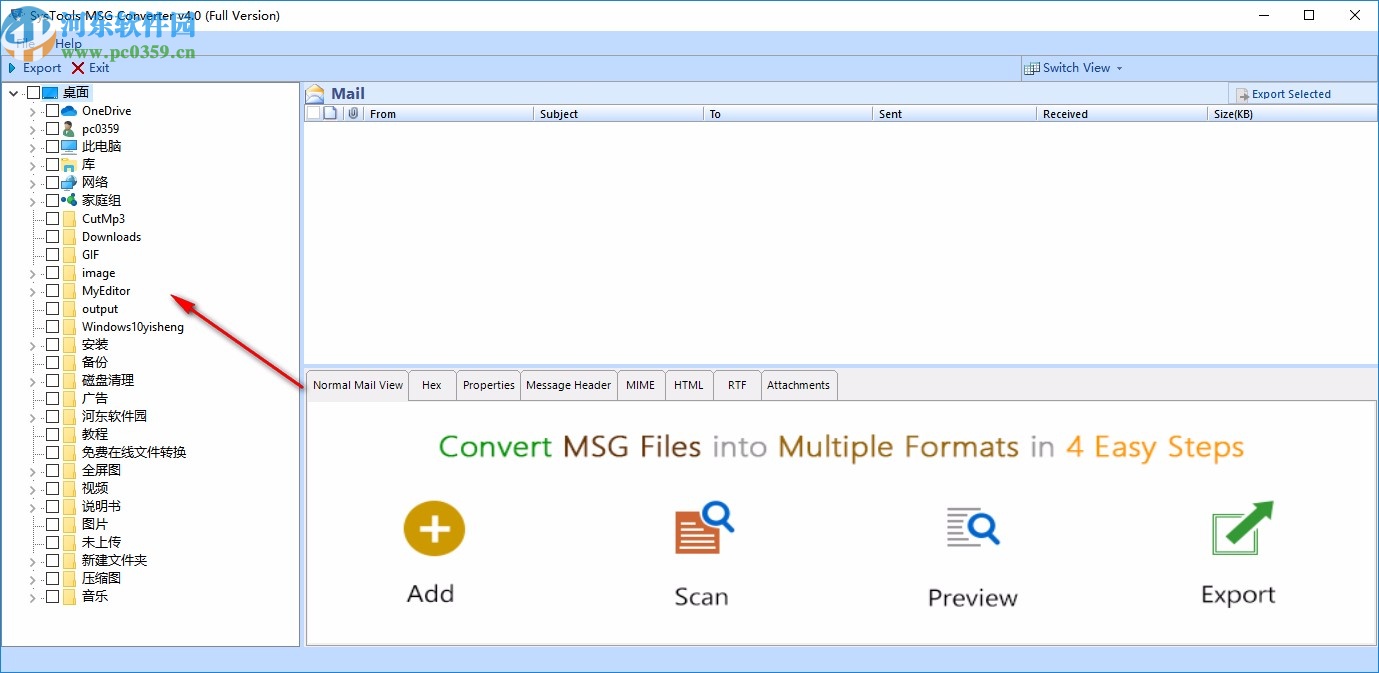Check the Downloads folder checkbox
The width and height of the screenshot is (1379, 673).
[x=51, y=236]
